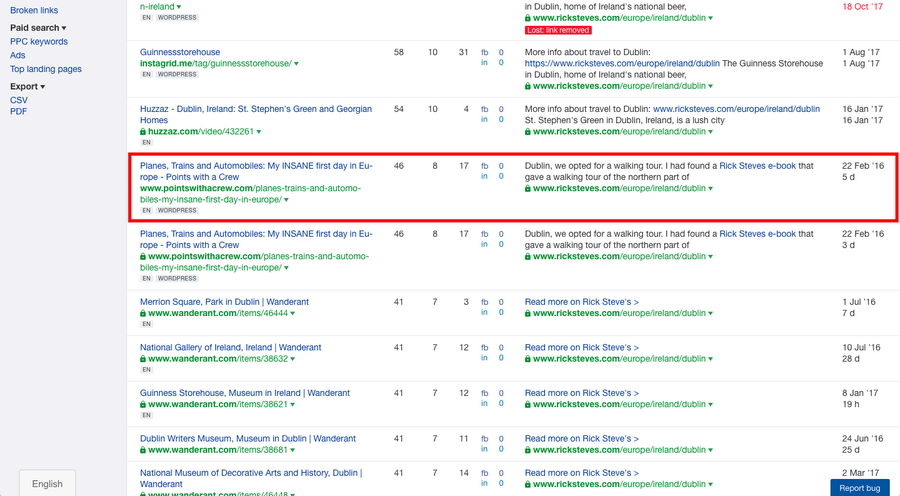The height and width of the screenshot is (496, 900).
Task: Open National Gallery of Ireland Wanderant link
Action: click(x=230, y=347)
